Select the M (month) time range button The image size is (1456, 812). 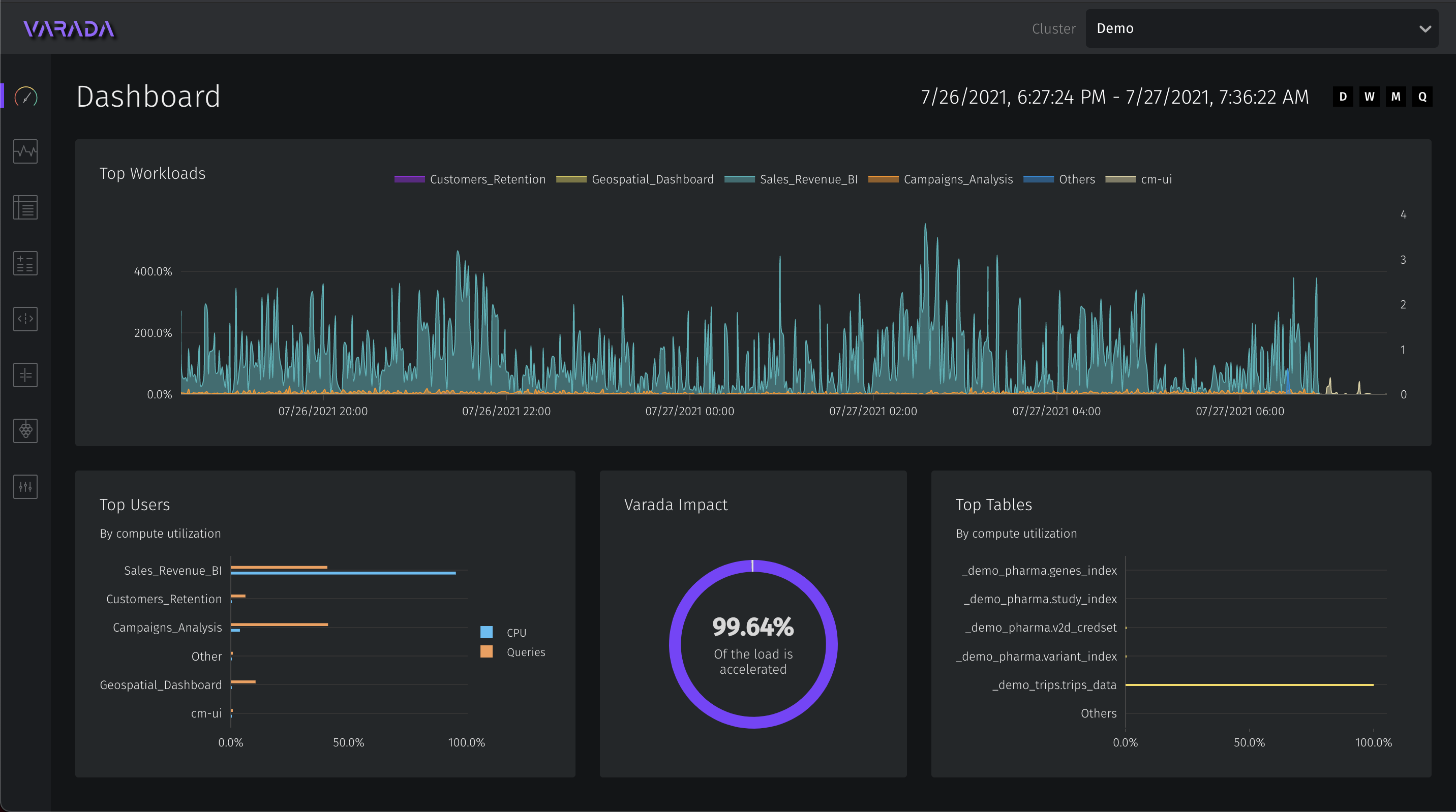click(1396, 97)
